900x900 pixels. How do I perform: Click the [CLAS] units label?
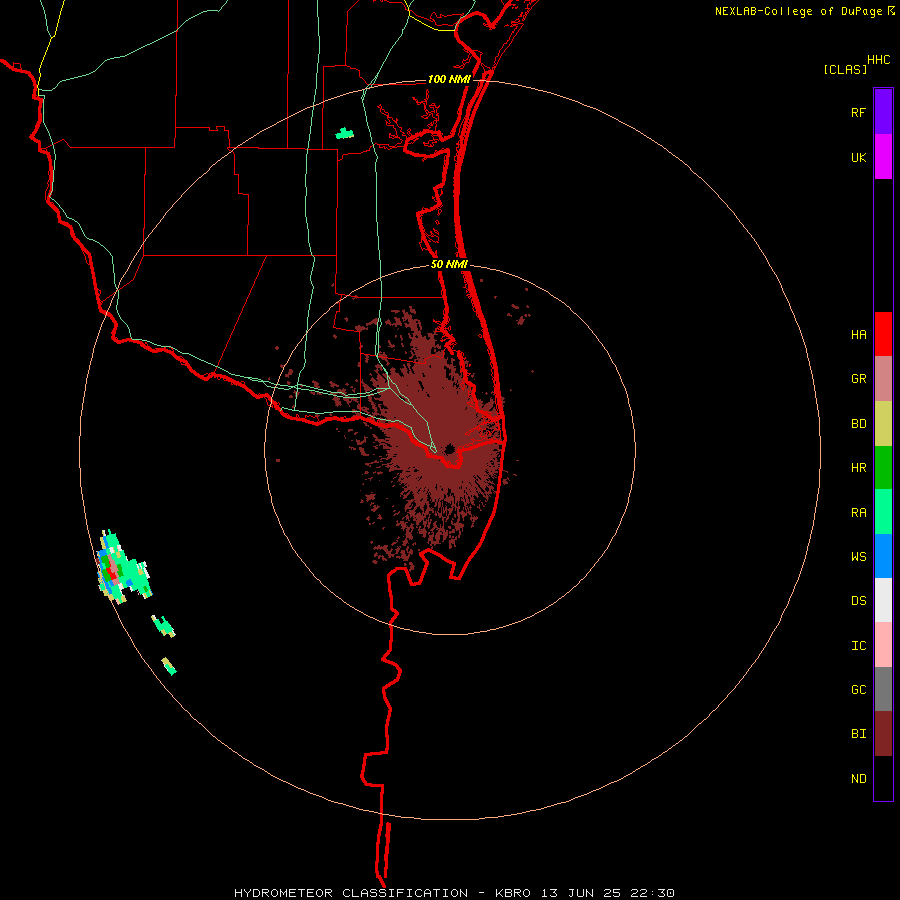click(845, 70)
